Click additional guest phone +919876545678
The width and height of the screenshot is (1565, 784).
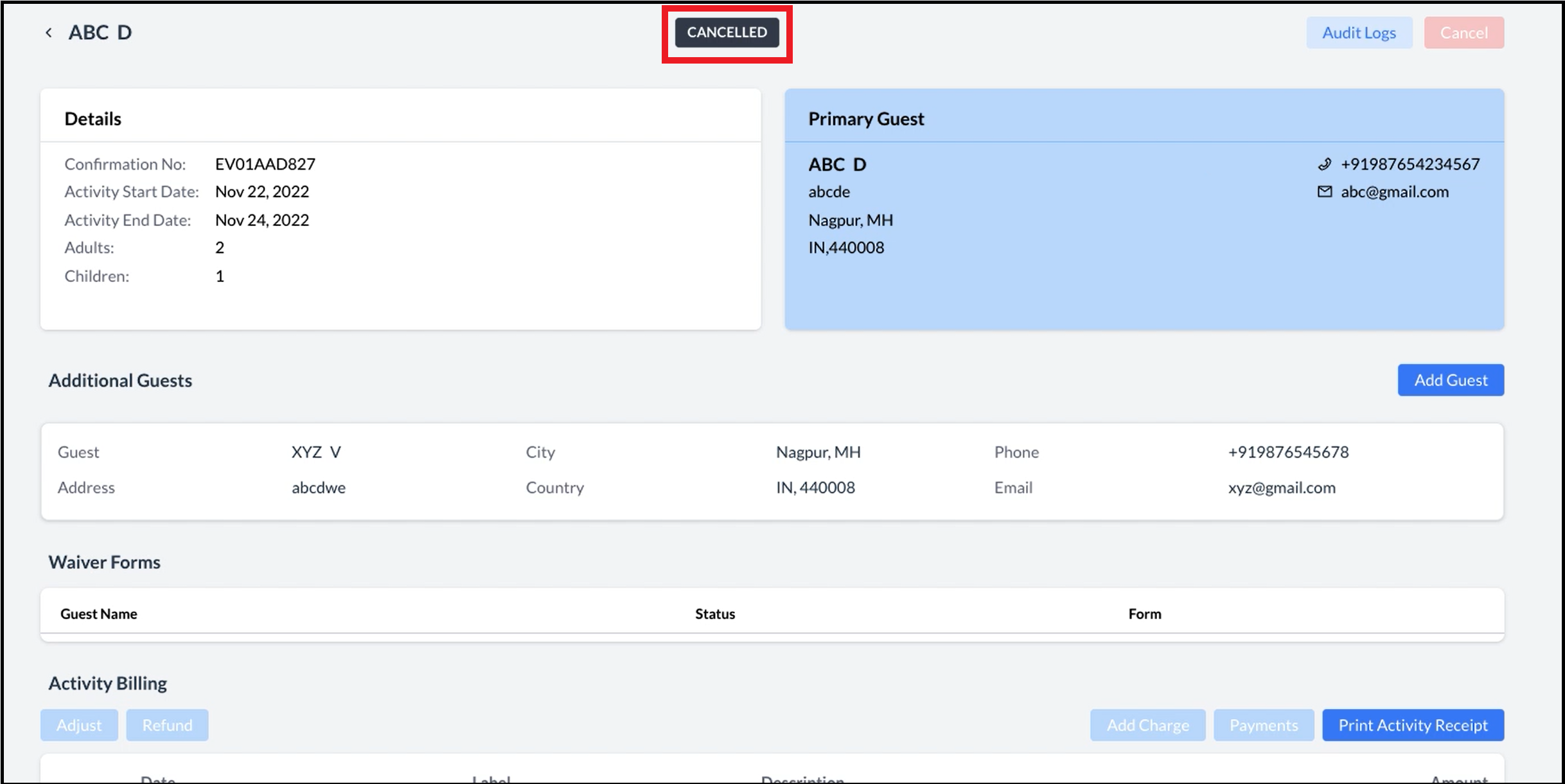click(1287, 452)
